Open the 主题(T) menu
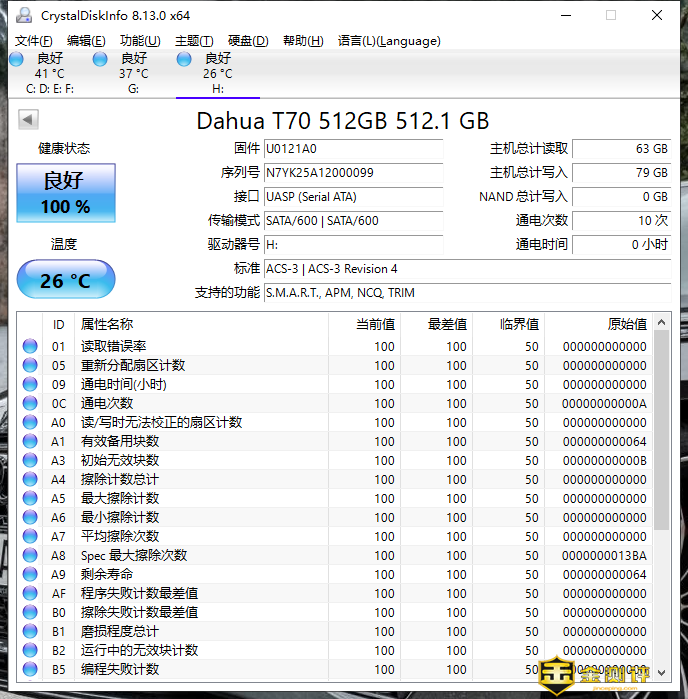 (194, 41)
